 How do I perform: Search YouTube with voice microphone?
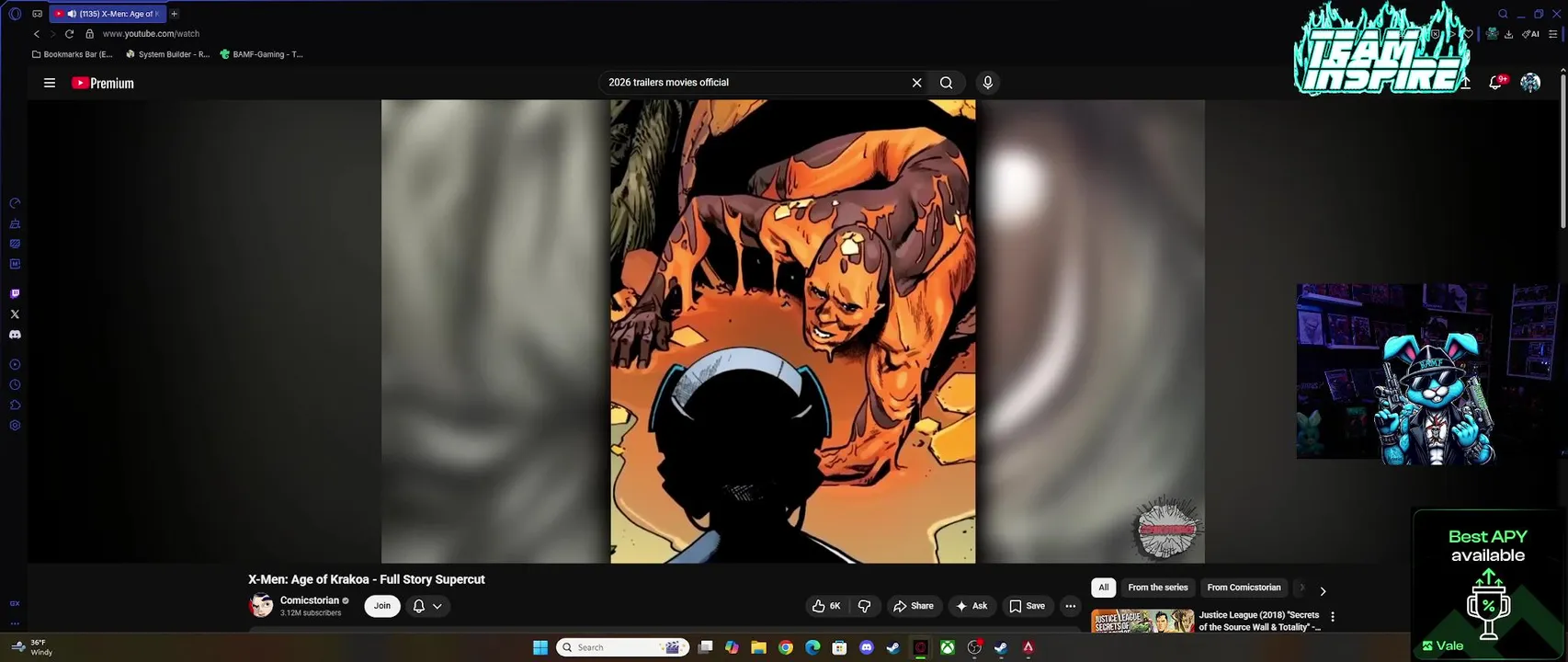pyautogui.click(x=987, y=83)
